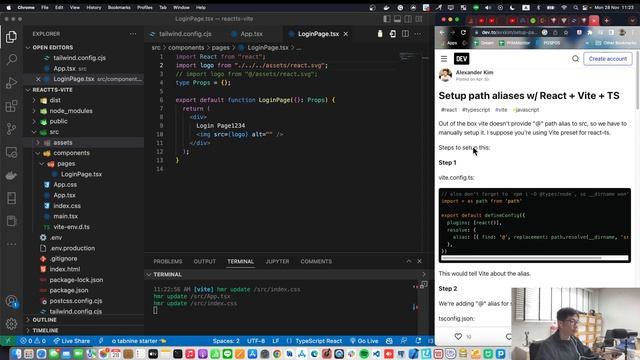Open the Docker view icon in activity bar

(11, 176)
